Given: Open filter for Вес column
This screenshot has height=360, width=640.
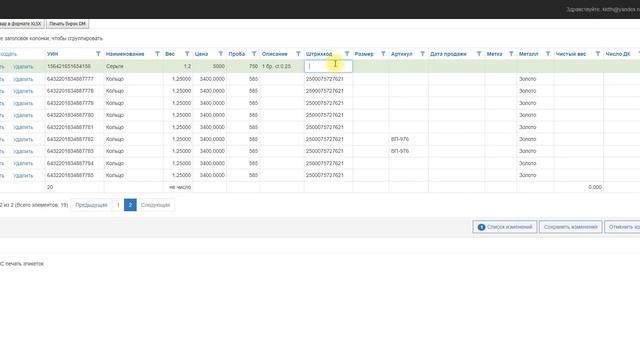Looking at the screenshot, I should tap(187, 54).
